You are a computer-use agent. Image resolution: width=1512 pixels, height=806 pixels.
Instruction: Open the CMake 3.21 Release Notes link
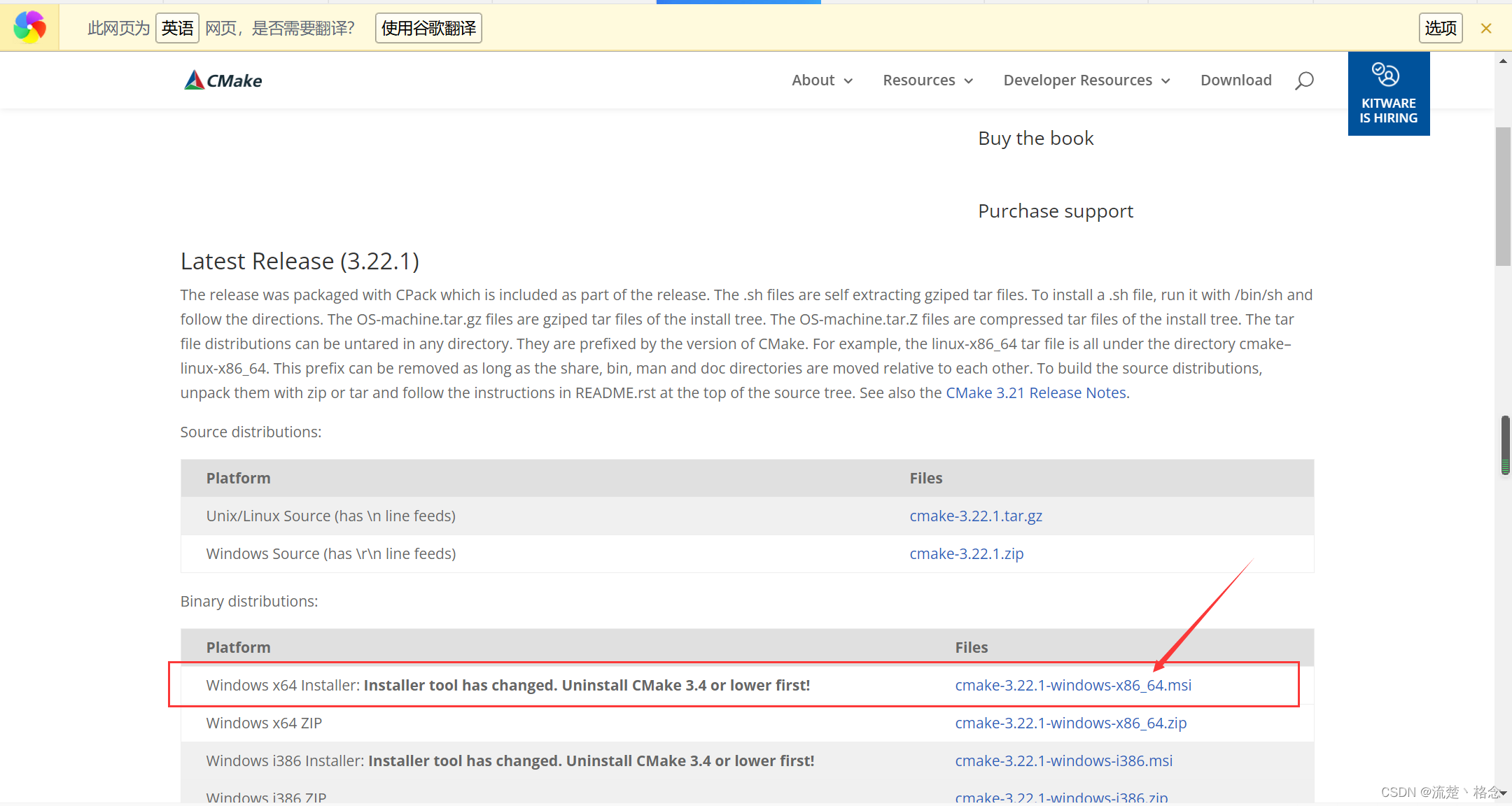1036,393
